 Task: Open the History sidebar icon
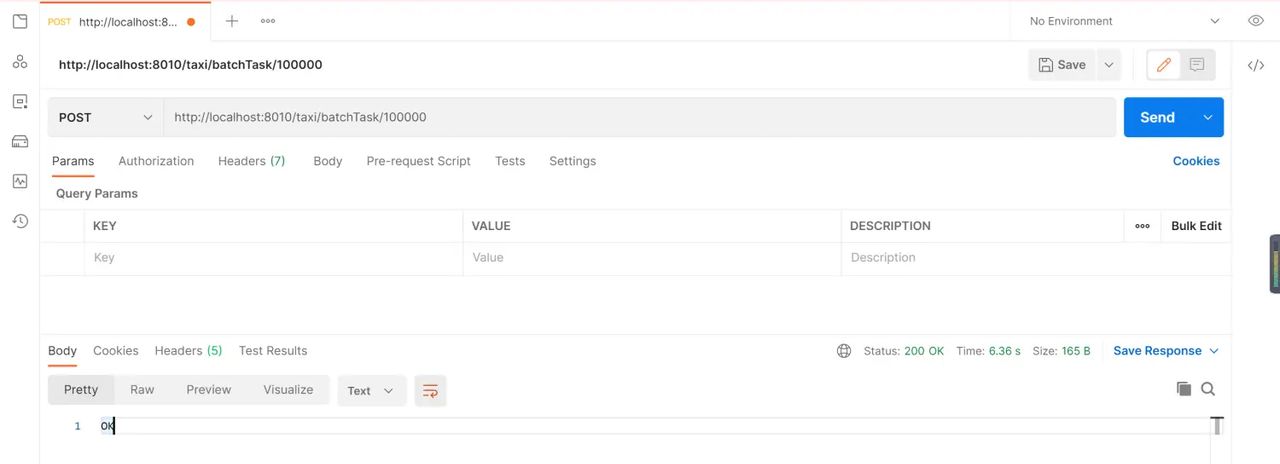(x=20, y=221)
